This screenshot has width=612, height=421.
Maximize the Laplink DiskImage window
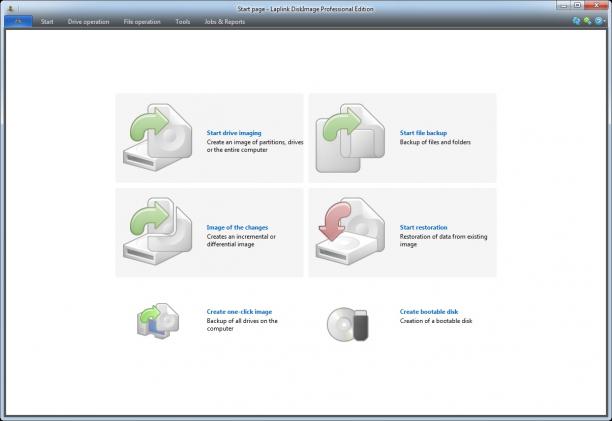578,5
